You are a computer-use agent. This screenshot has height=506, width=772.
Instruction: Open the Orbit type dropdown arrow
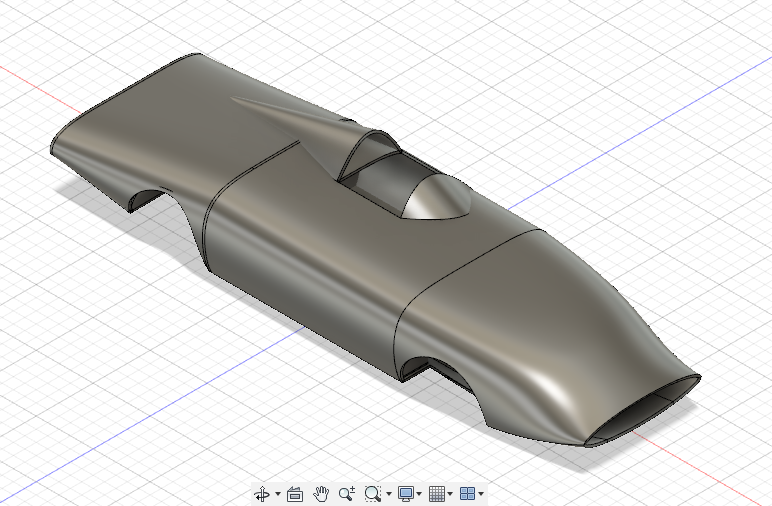click(x=278, y=494)
